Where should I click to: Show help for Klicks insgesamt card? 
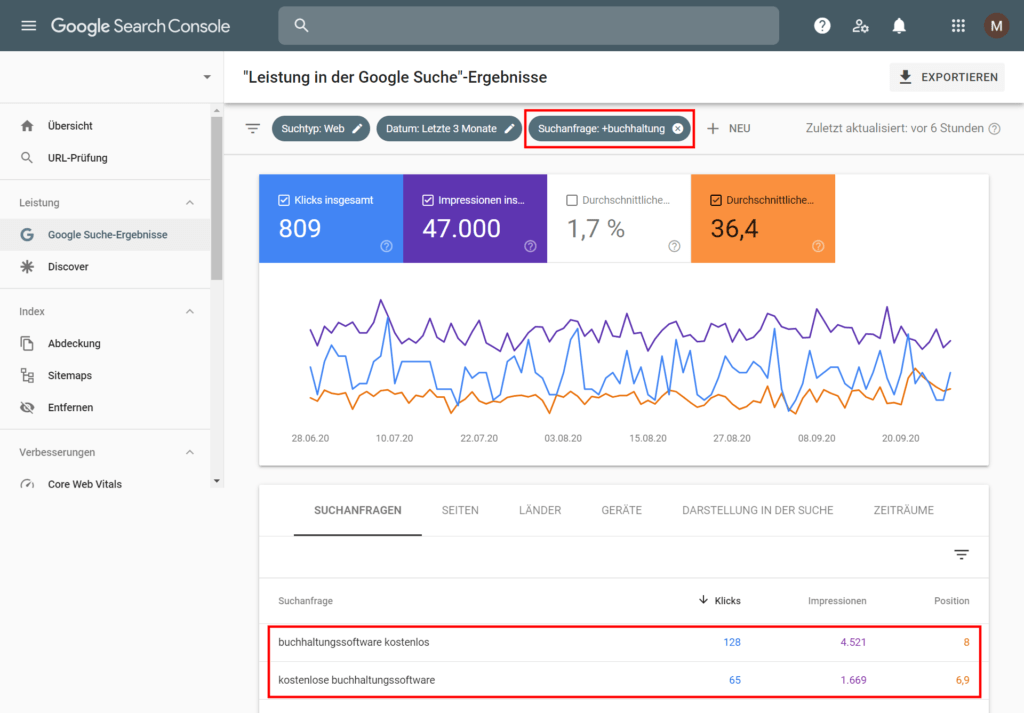[x=387, y=246]
